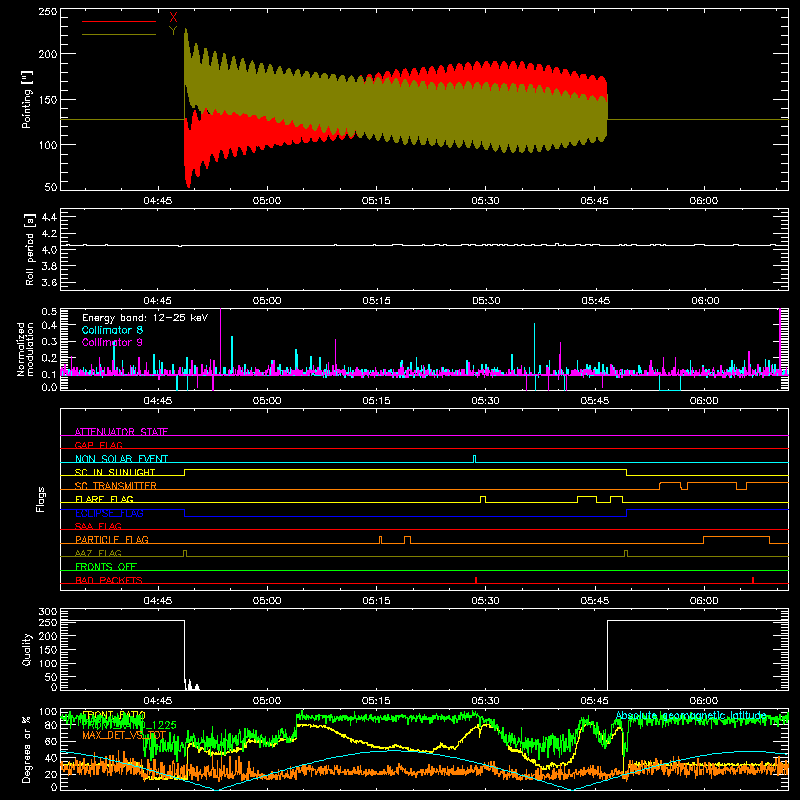Click the 'Normalized modulation' axis title
Screen dimensions: 800x800
[x=25, y=349]
